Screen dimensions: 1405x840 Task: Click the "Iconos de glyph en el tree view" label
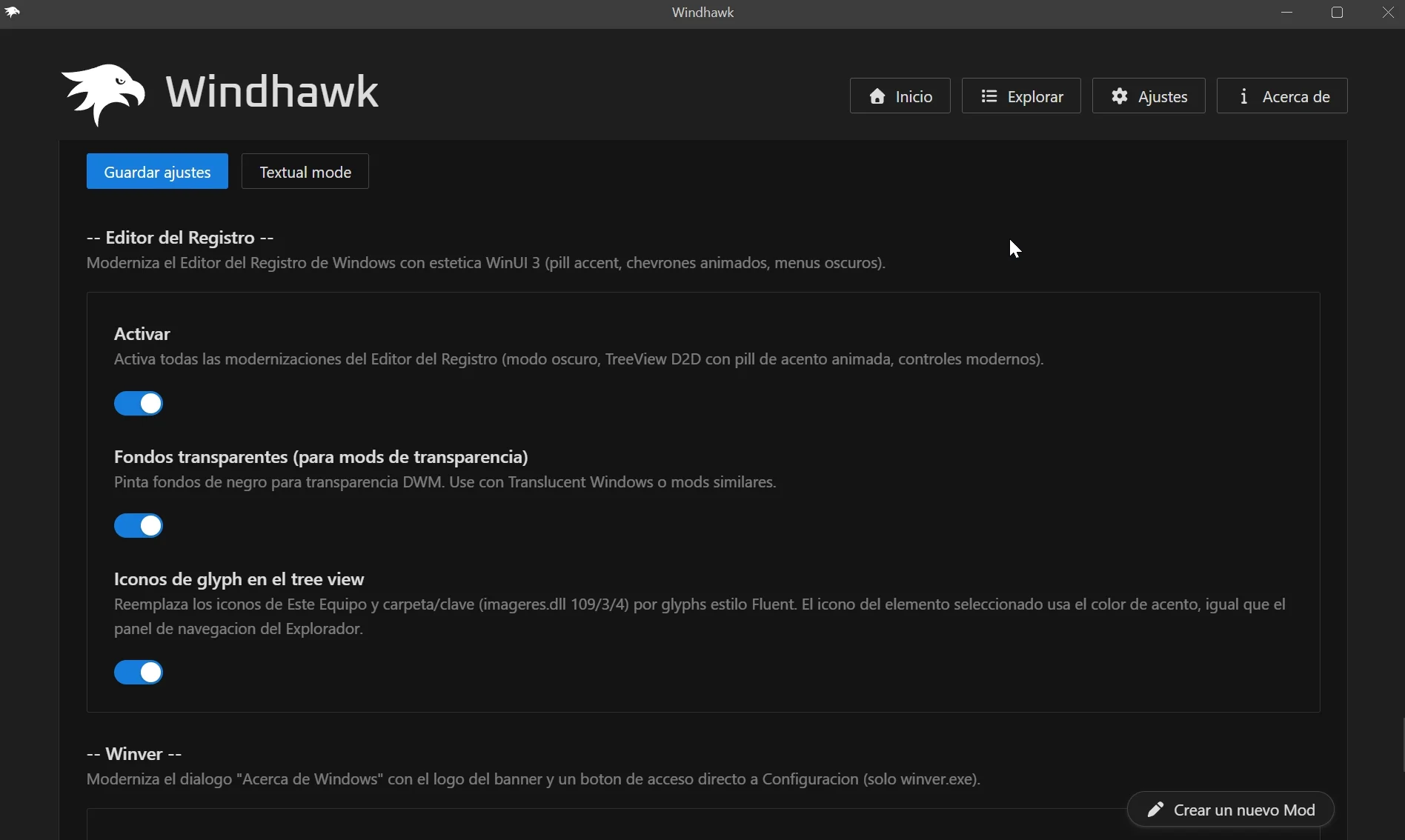pos(239,579)
